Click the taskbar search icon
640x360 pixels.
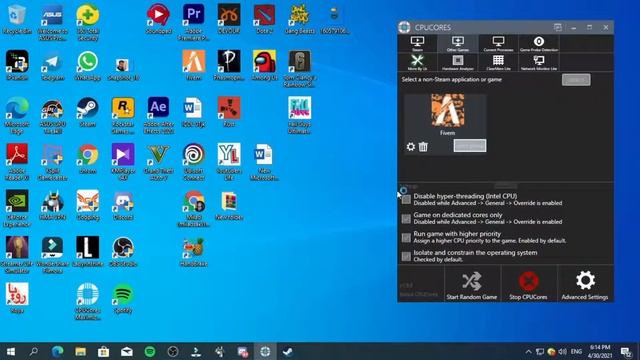click(x=34, y=351)
